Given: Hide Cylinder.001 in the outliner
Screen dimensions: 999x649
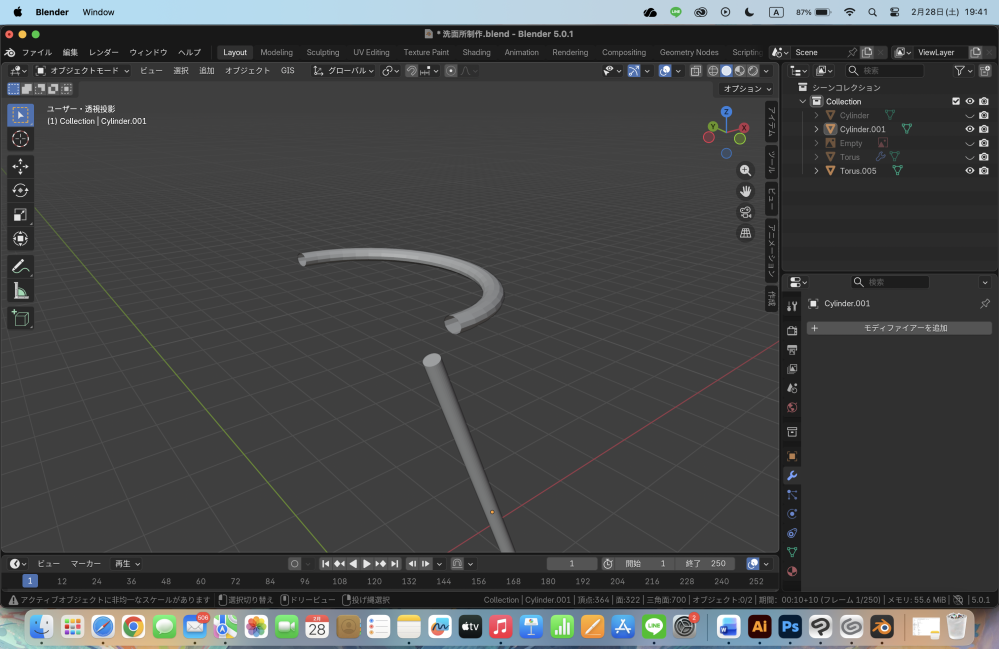Looking at the screenshot, I should coord(968,129).
